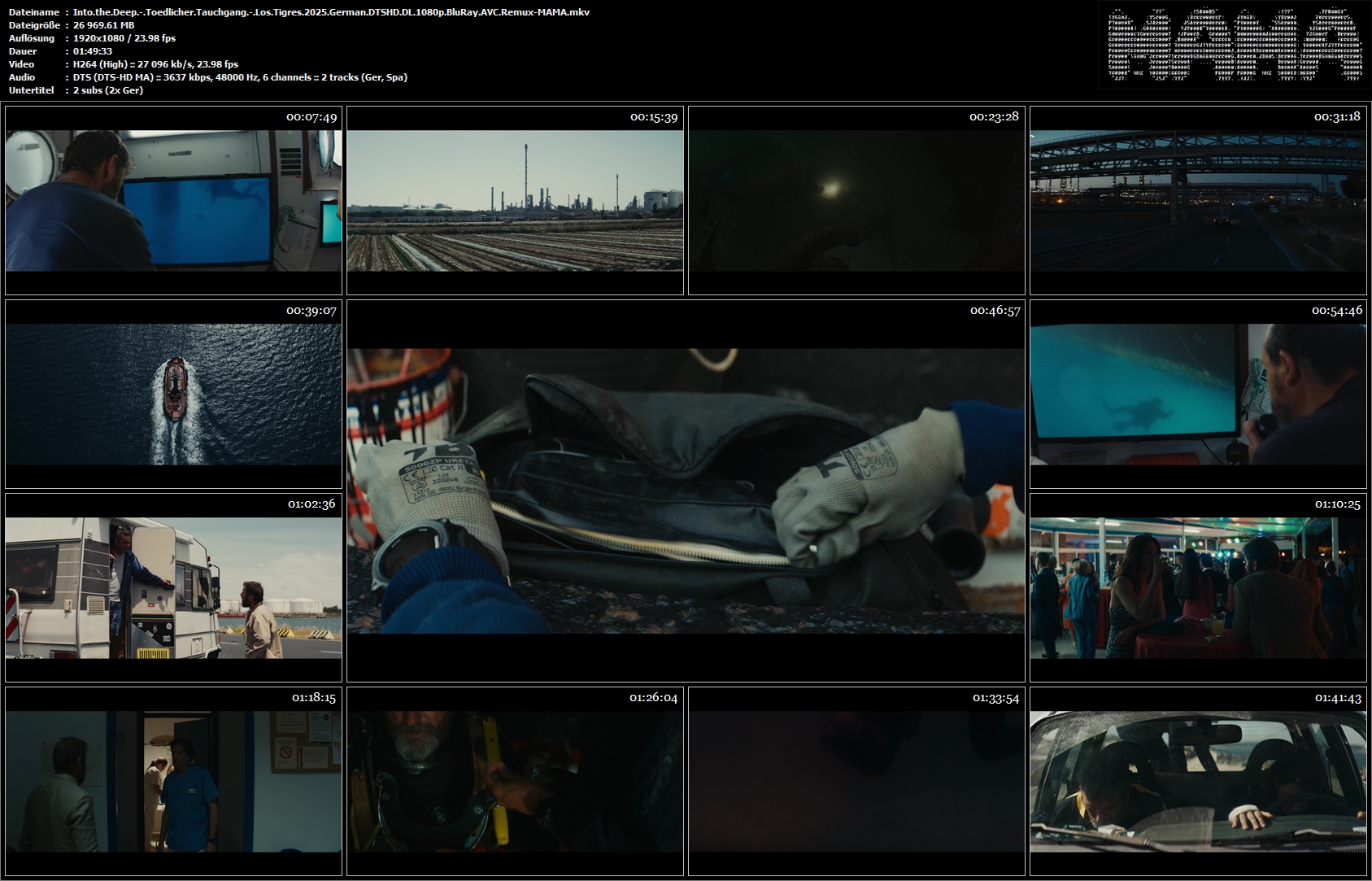Click the Dateiname label
The height and width of the screenshot is (881, 1372).
click(34, 12)
